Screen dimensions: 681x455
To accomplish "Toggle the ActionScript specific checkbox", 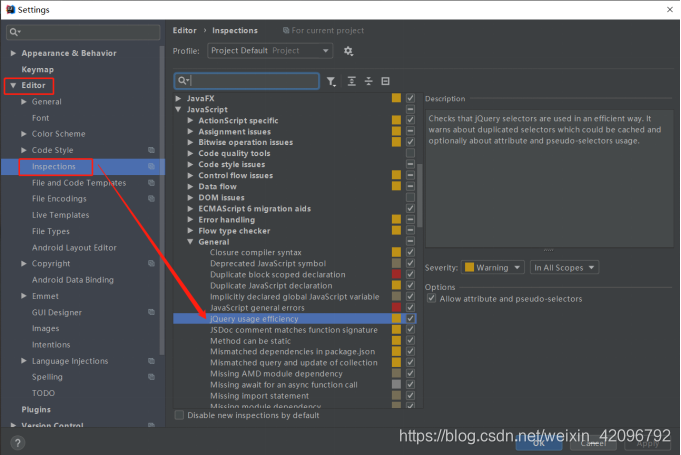I will [x=410, y=120].
